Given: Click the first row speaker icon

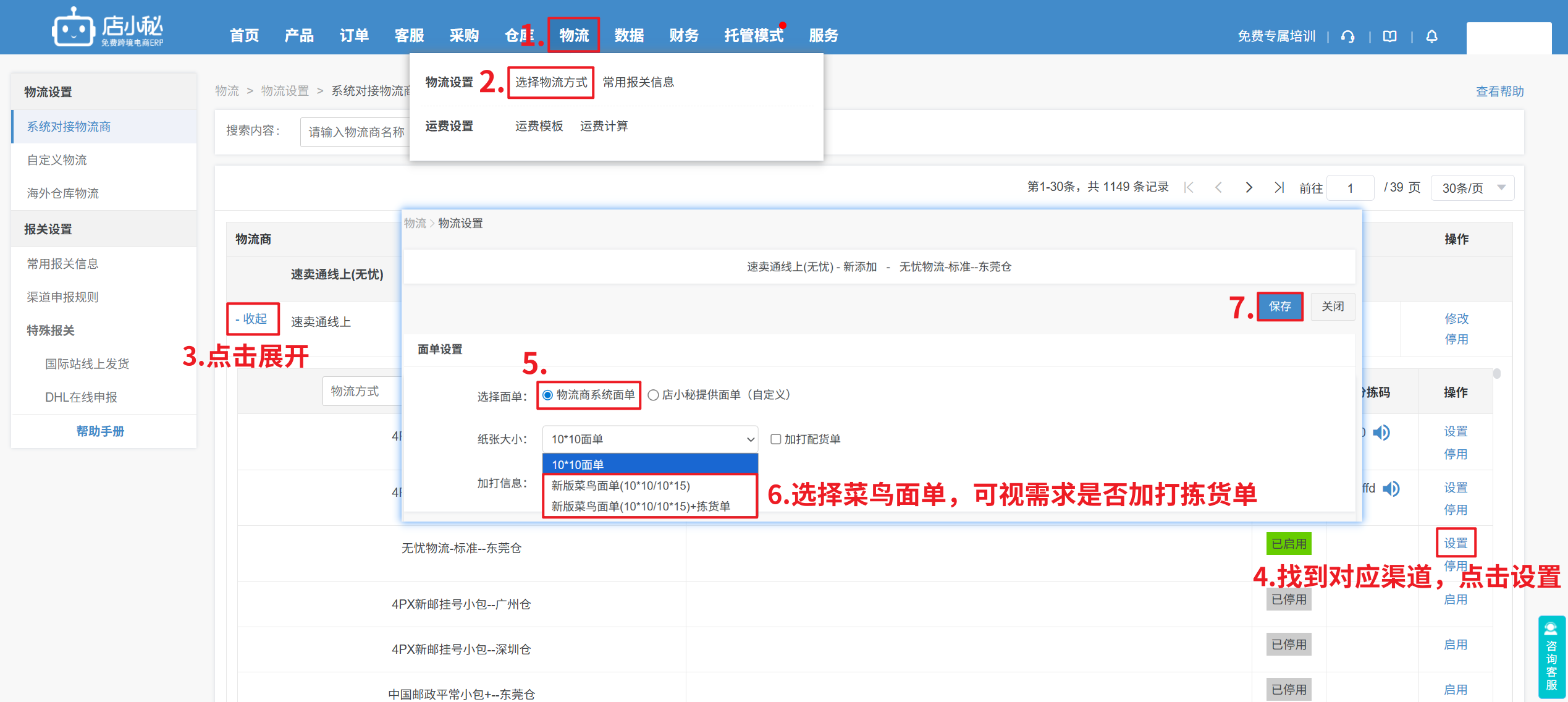Looking at the screenshot, I should [x=1381, y=433].
